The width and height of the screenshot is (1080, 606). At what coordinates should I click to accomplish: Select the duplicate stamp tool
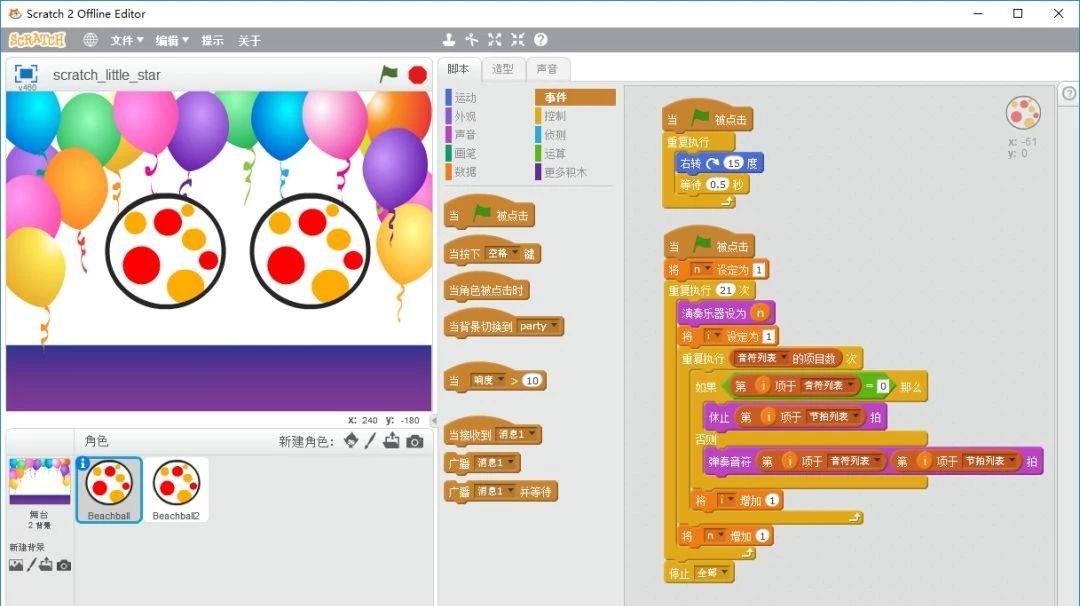(x=449, y=40)
